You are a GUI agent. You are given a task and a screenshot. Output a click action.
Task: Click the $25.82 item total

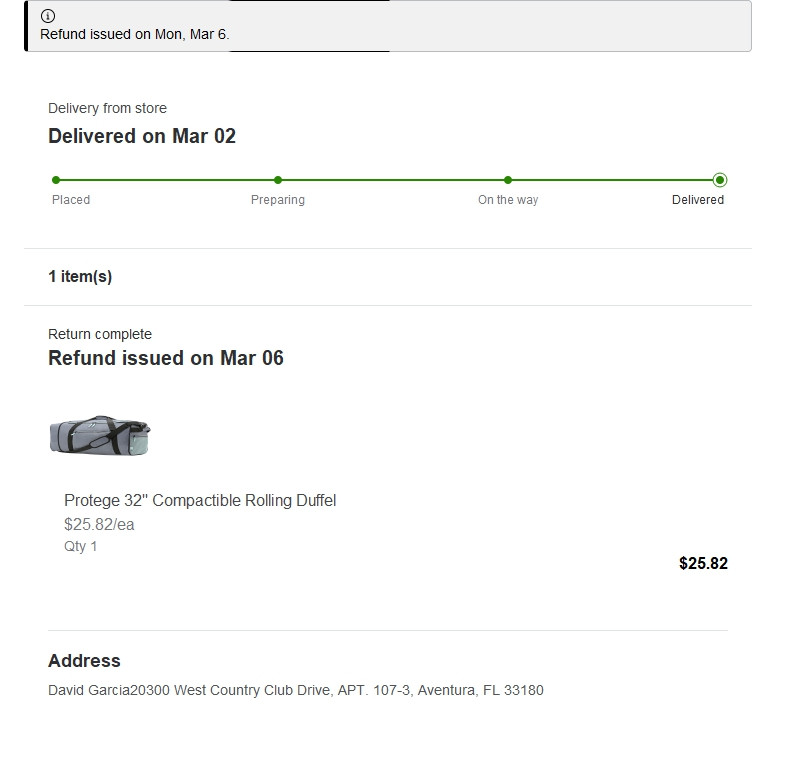point(703,563)
